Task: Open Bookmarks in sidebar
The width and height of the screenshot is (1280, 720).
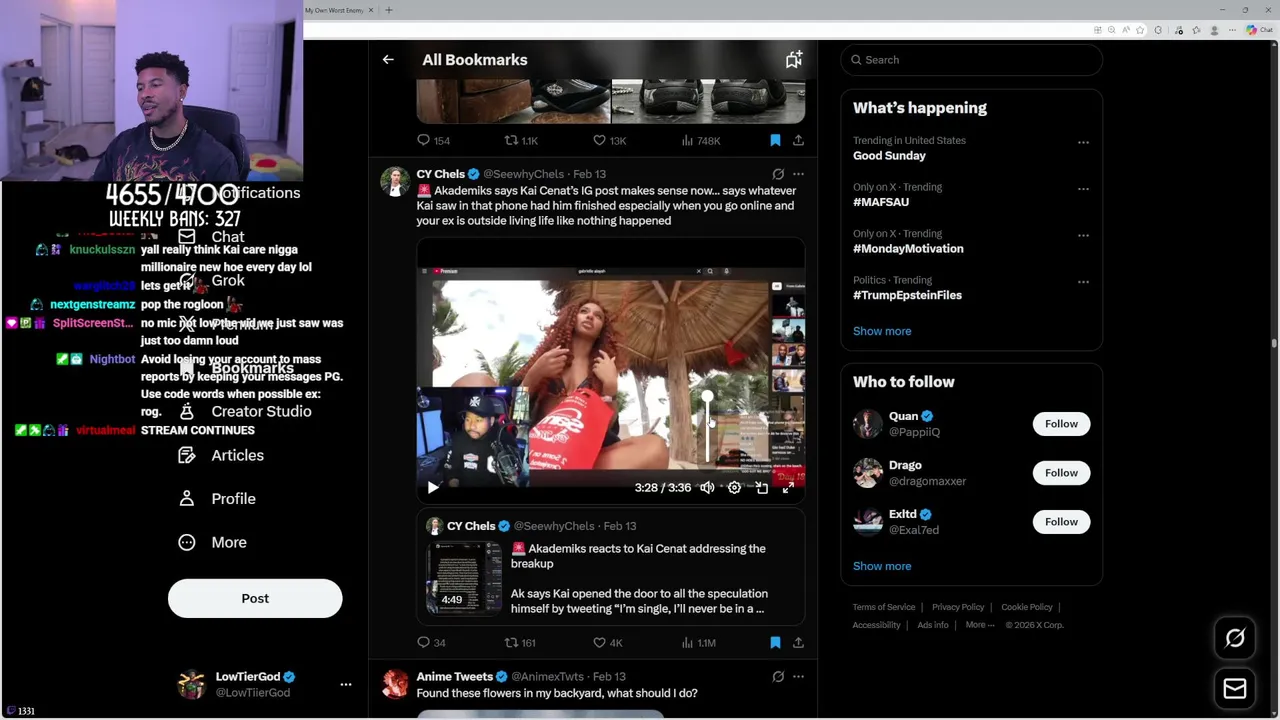Action: coord(236,369)
